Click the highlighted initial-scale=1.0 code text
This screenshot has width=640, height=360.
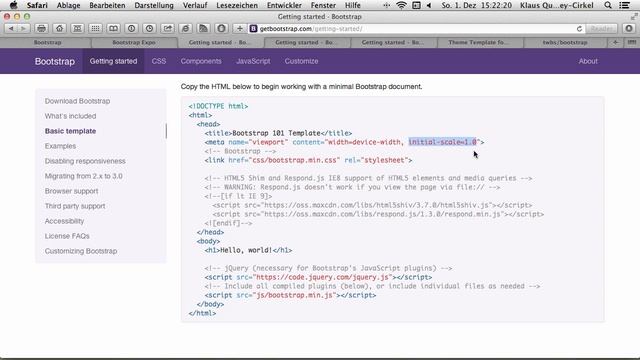(x=442, y=142)
